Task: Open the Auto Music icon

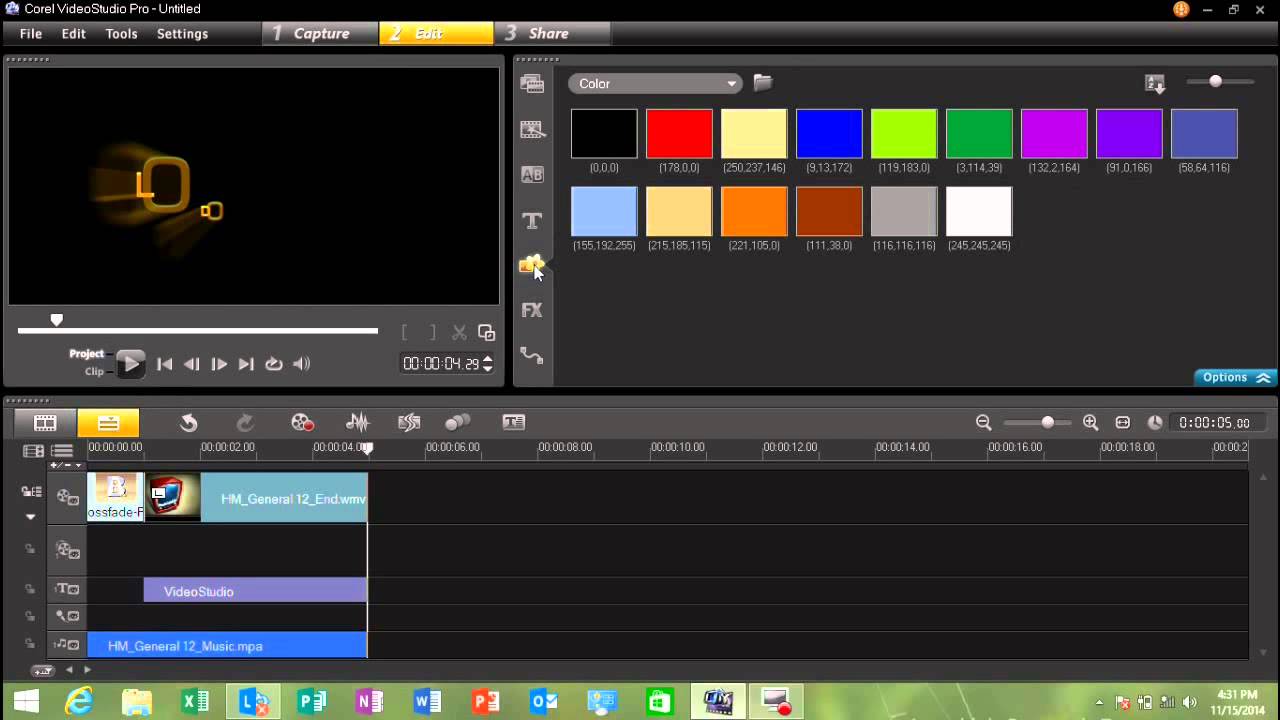Action: (409, 423)
